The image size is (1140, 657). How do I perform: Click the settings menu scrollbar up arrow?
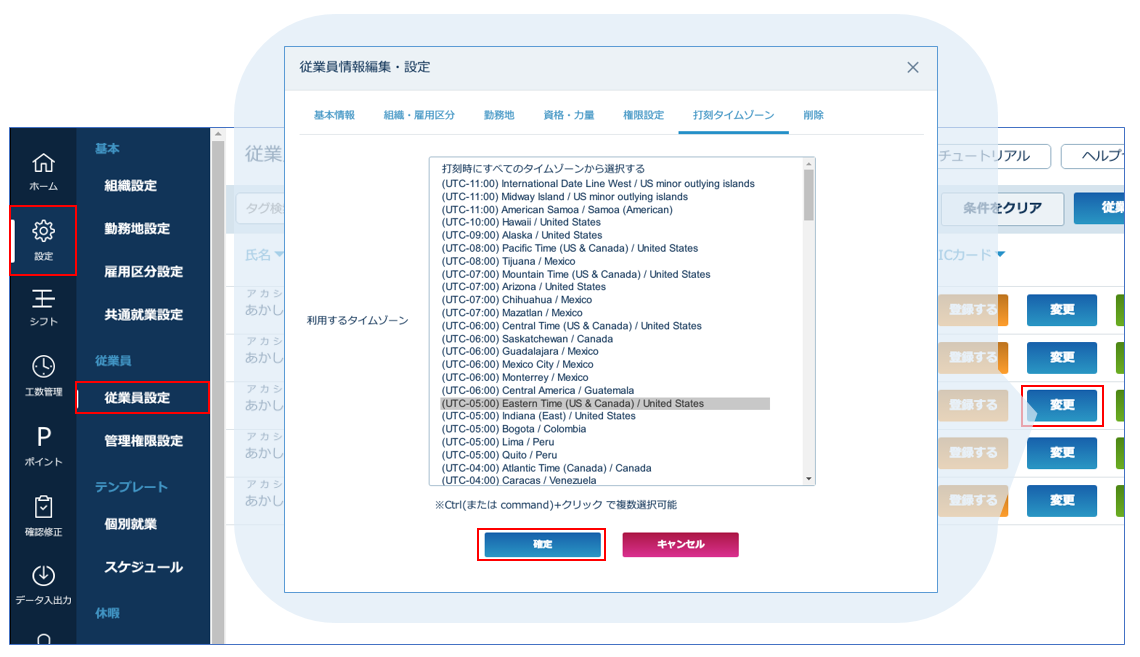coord(217,134)
